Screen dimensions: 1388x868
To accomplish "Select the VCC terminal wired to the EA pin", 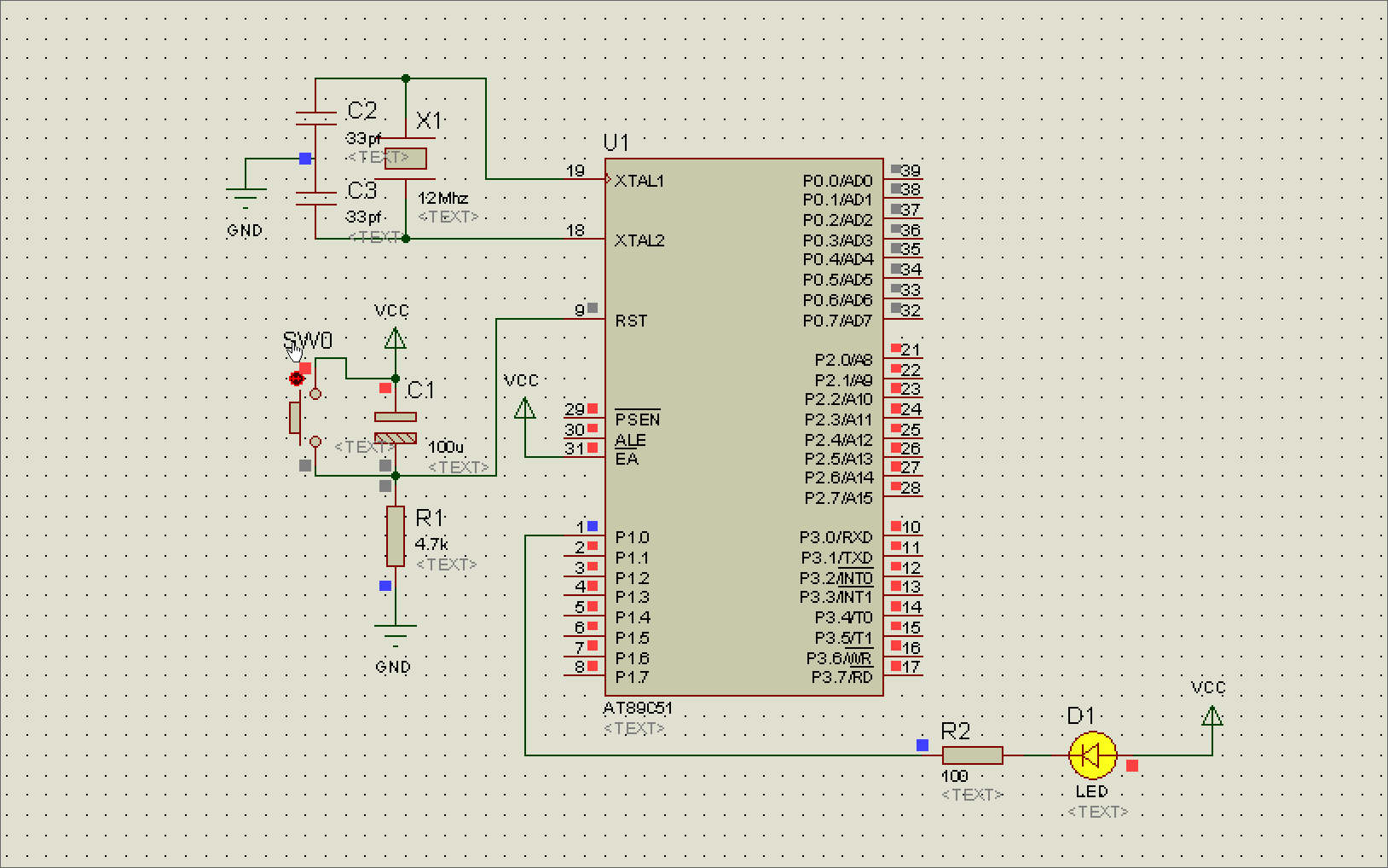I will [525, 408].
